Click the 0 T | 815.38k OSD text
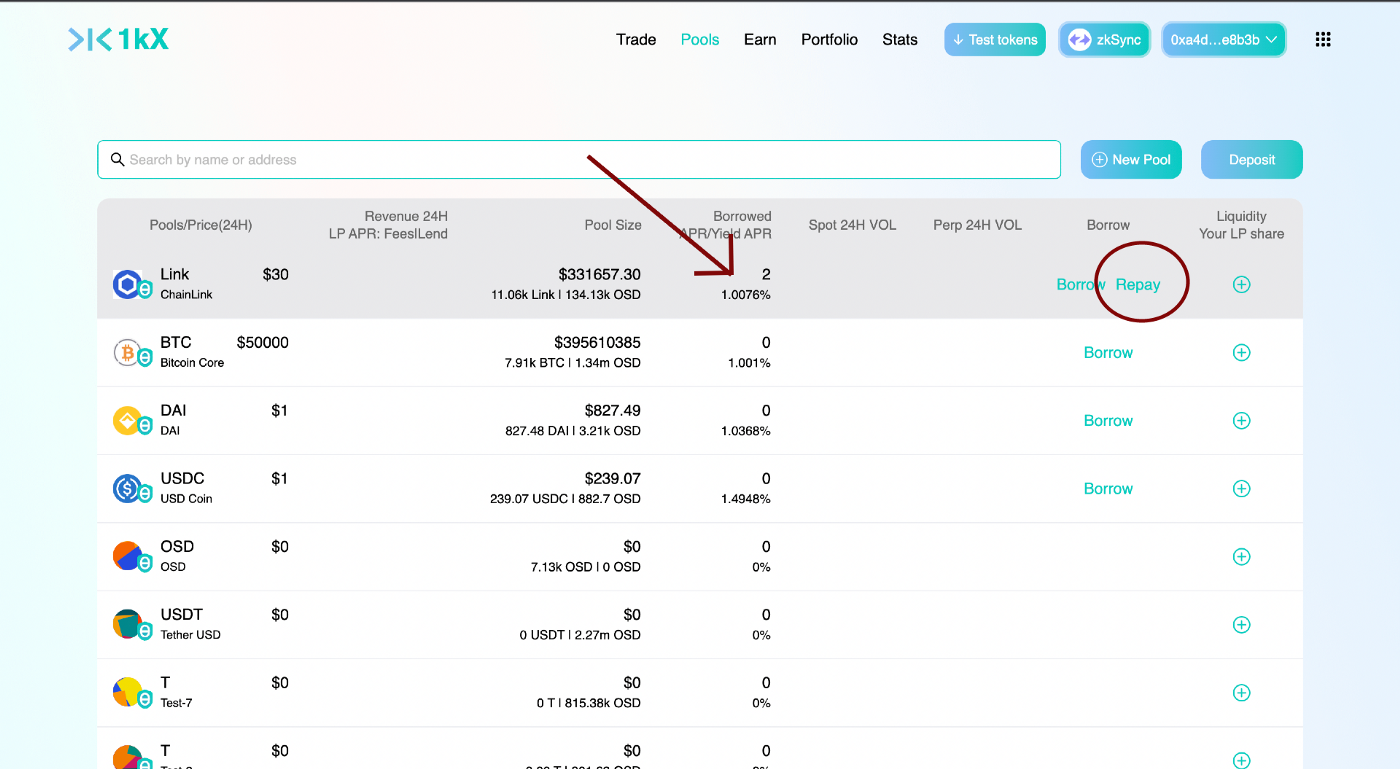This screenshot has height=769, width=1400. coord(588,703)
